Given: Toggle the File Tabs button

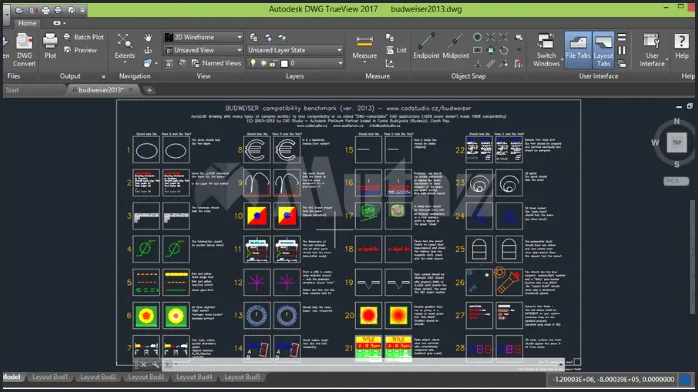Looking at the screenshot, I should 578,50.
